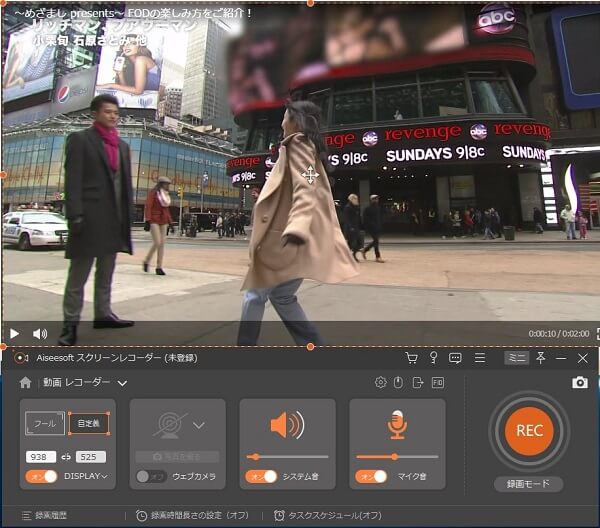Click the settings gear icon
The width and height of the screenshot is (600, 528).
point(380,382)
